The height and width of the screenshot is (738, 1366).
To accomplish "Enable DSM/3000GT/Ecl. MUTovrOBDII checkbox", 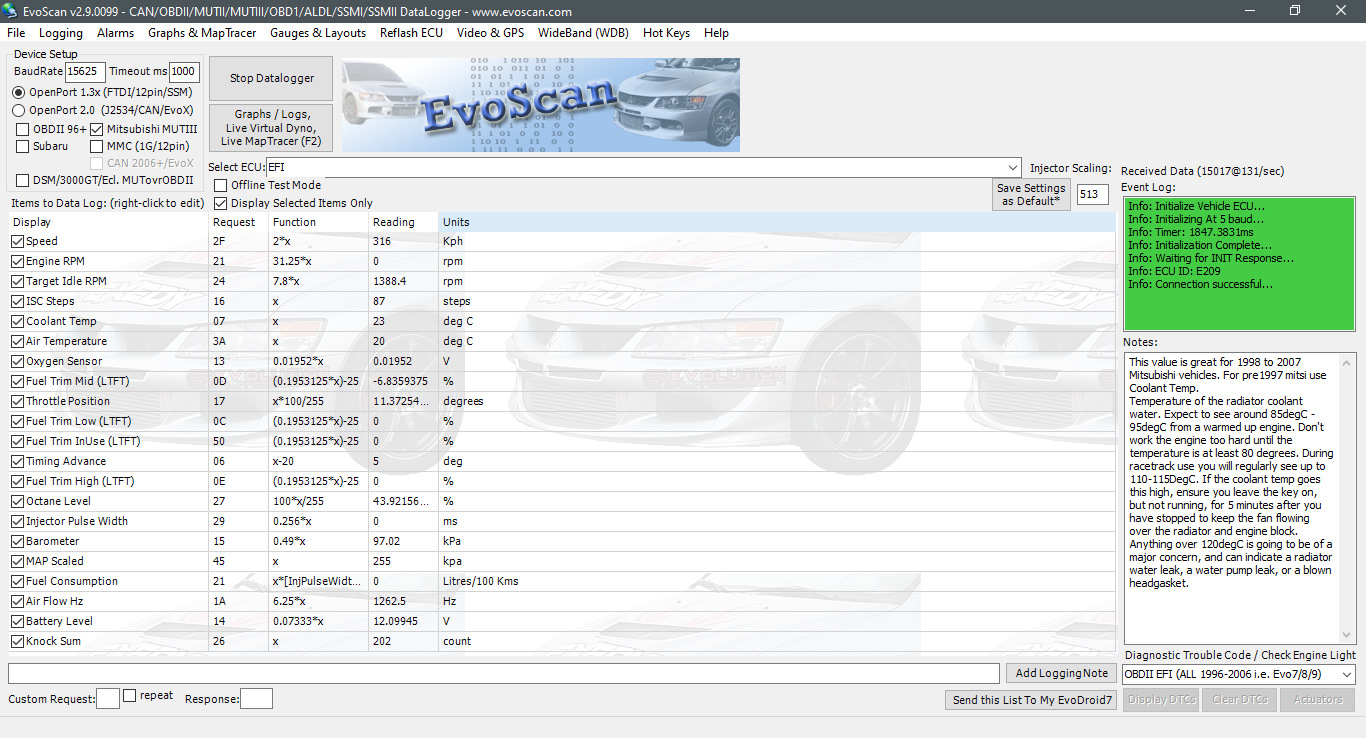I will pos(23,181).
